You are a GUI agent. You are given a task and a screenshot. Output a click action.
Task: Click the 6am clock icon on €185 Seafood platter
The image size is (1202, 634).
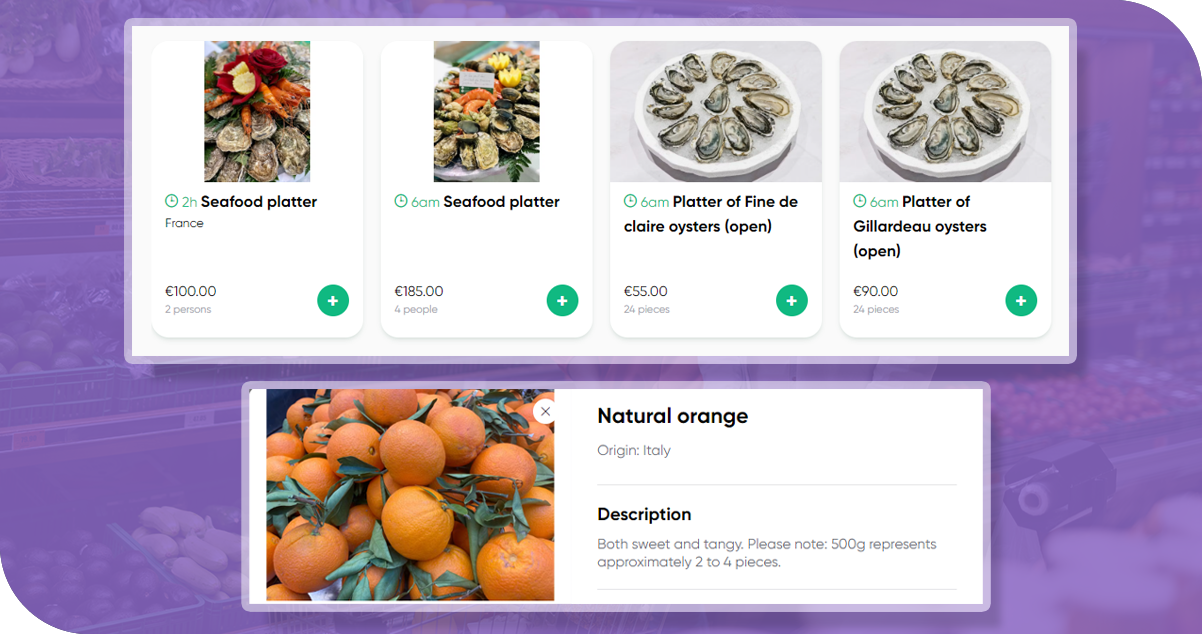pos(401,201)
